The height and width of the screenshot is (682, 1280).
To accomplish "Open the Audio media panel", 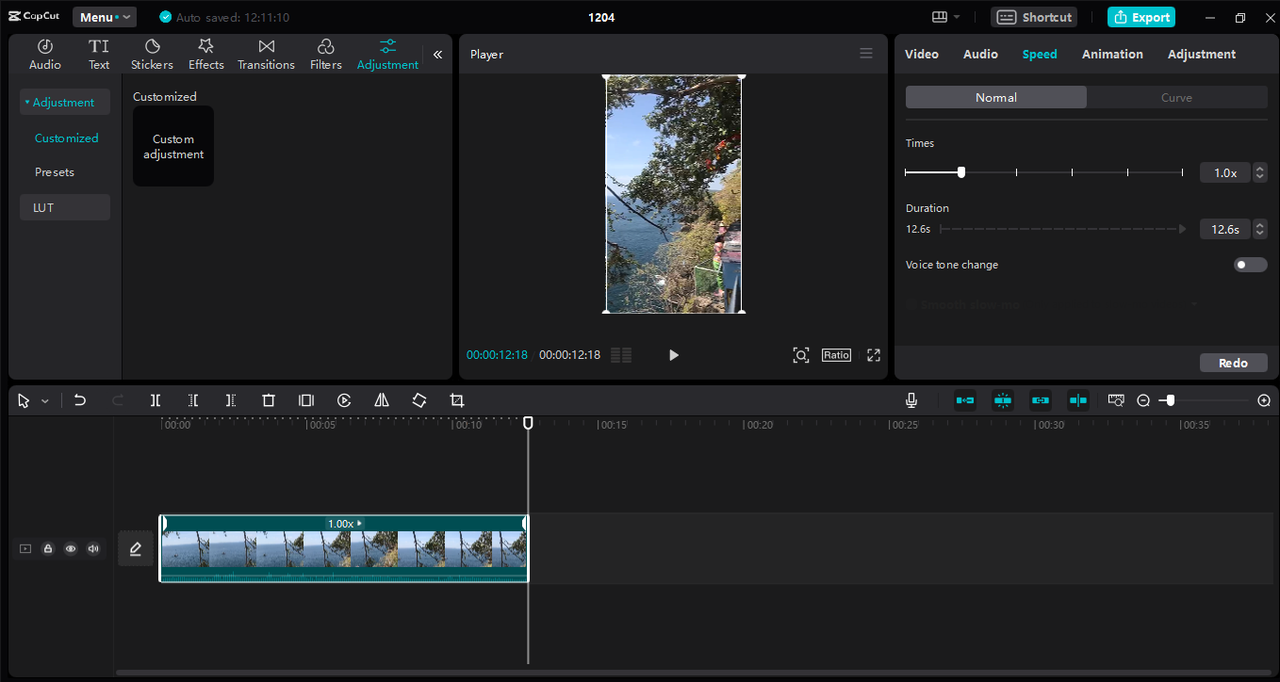I will 45,54.
